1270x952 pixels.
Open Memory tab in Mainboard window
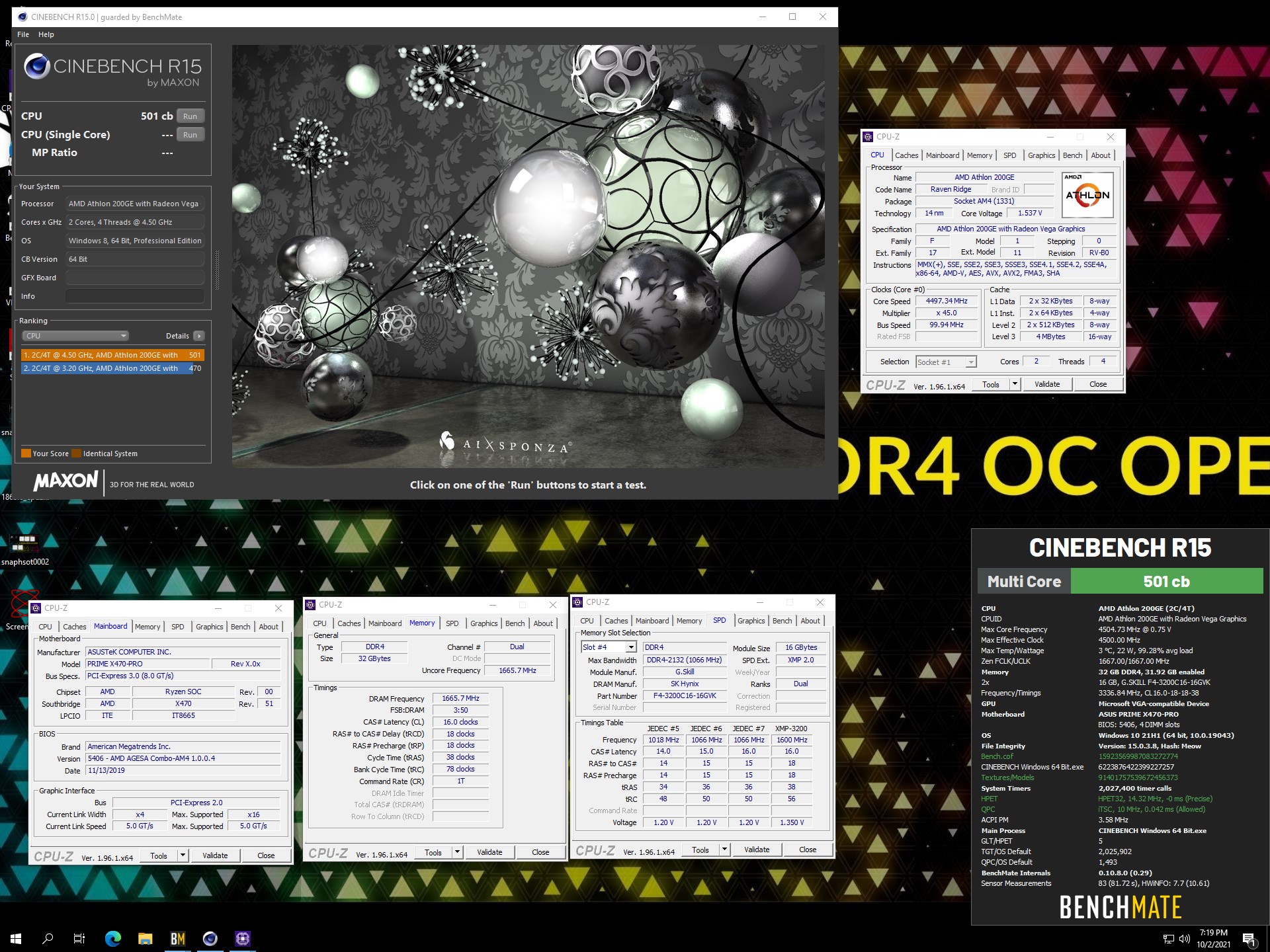pos(148,627)
